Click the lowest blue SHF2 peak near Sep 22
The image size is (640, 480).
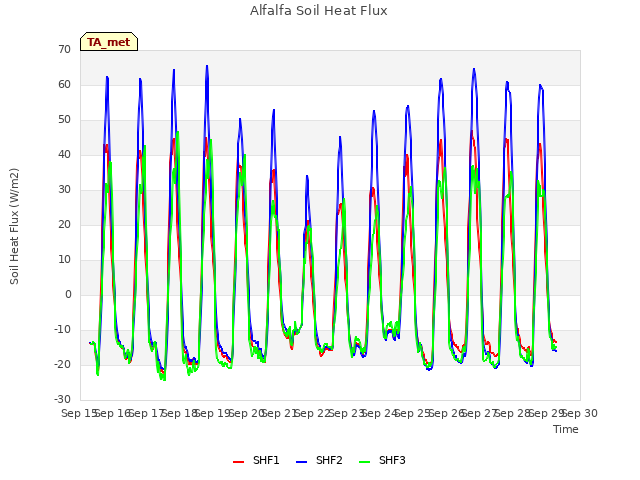[x=307, y=176]
